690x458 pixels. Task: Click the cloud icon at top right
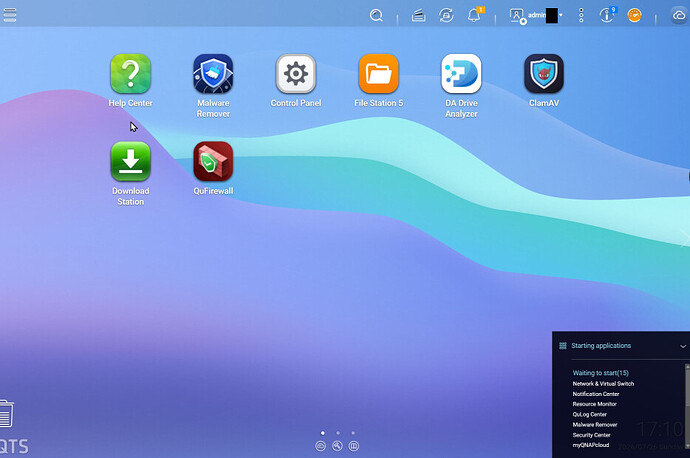coord(678,15)
